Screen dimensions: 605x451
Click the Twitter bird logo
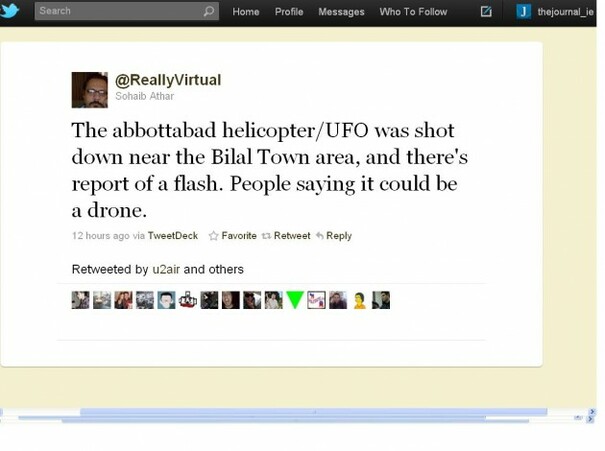pos(9,10)
